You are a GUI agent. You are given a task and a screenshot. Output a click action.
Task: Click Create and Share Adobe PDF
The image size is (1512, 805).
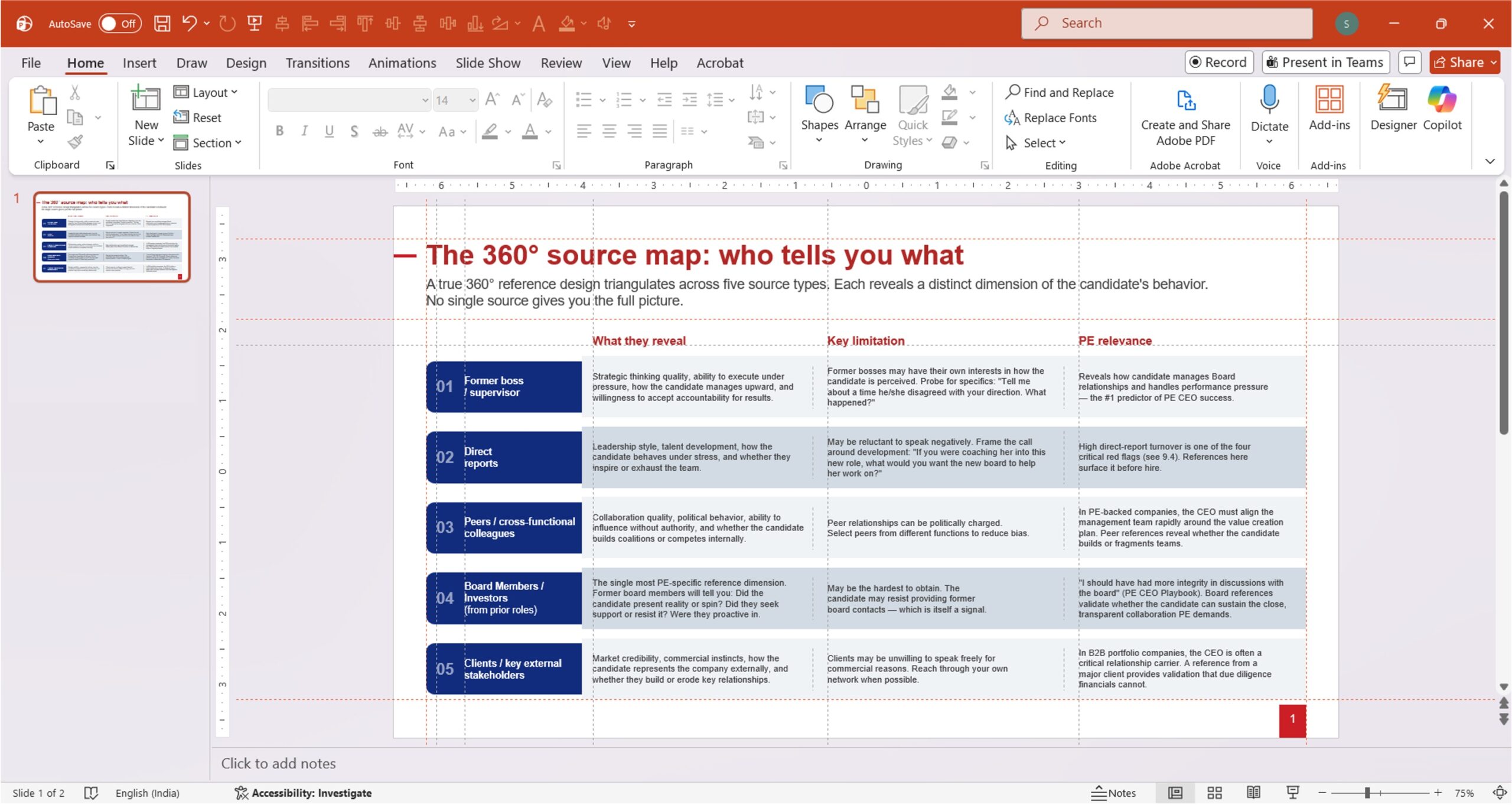tap(1185, 115)
